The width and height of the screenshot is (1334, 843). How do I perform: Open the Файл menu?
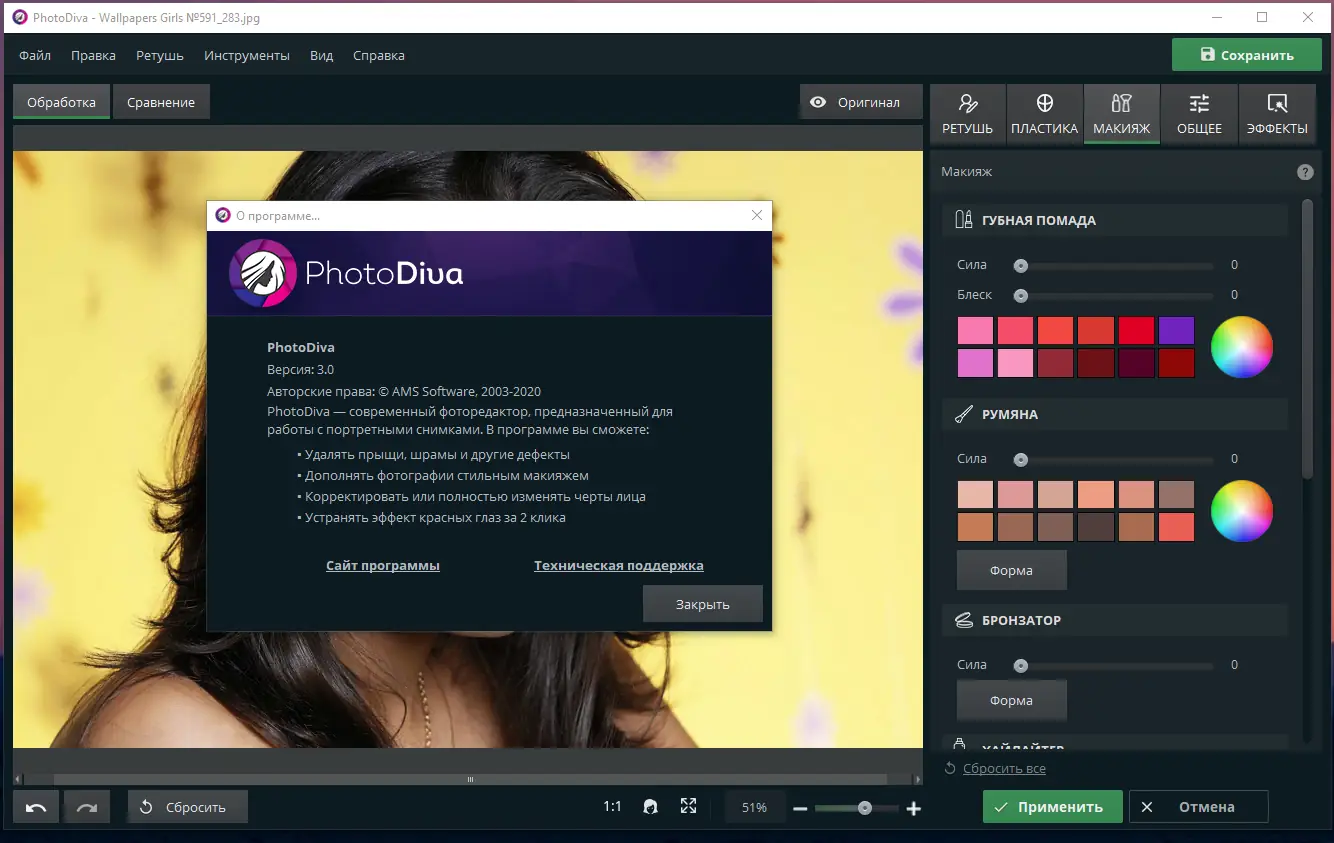pyautogui.click(x=35, y=56)
